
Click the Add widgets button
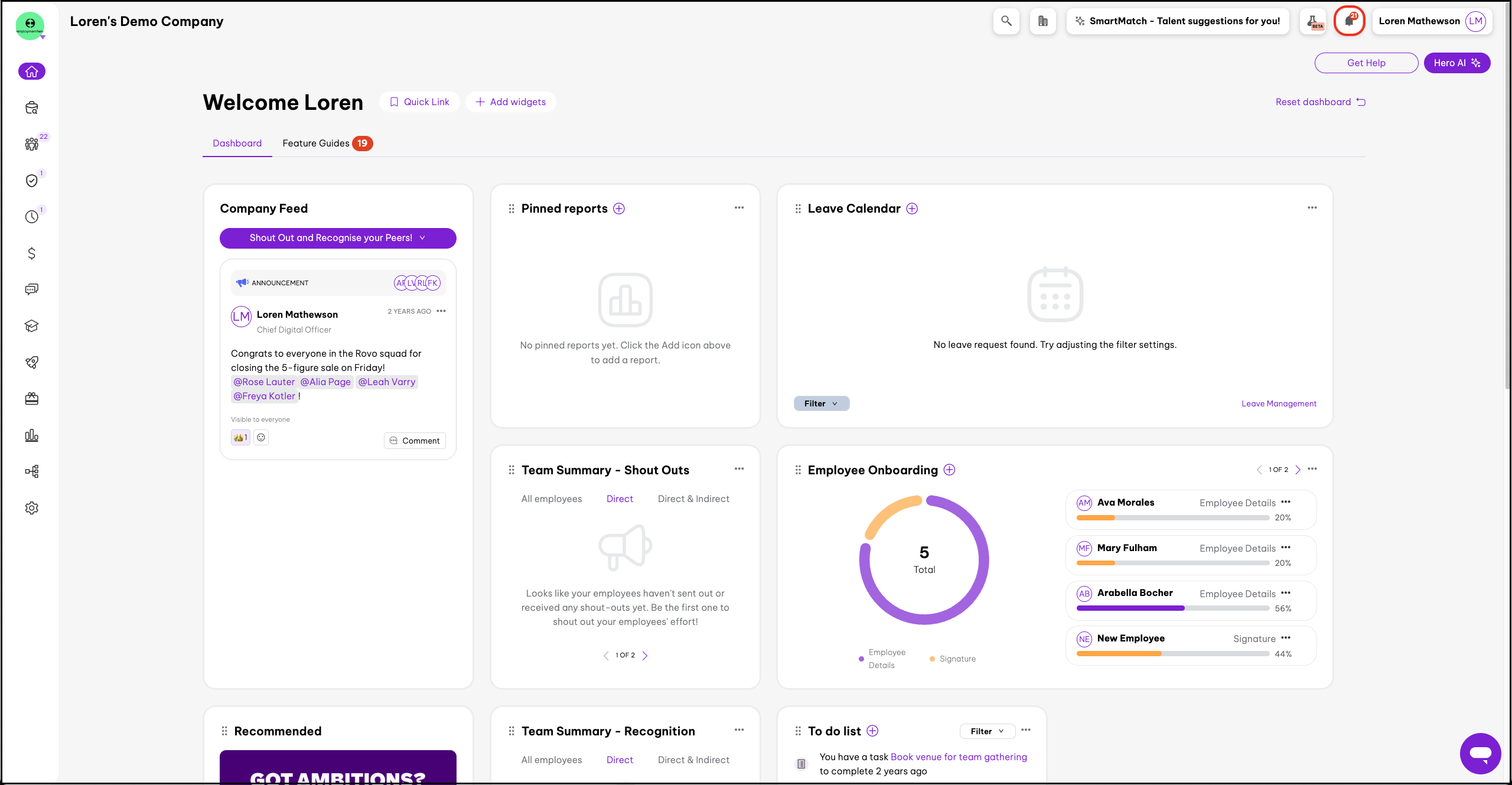point(511,102)
